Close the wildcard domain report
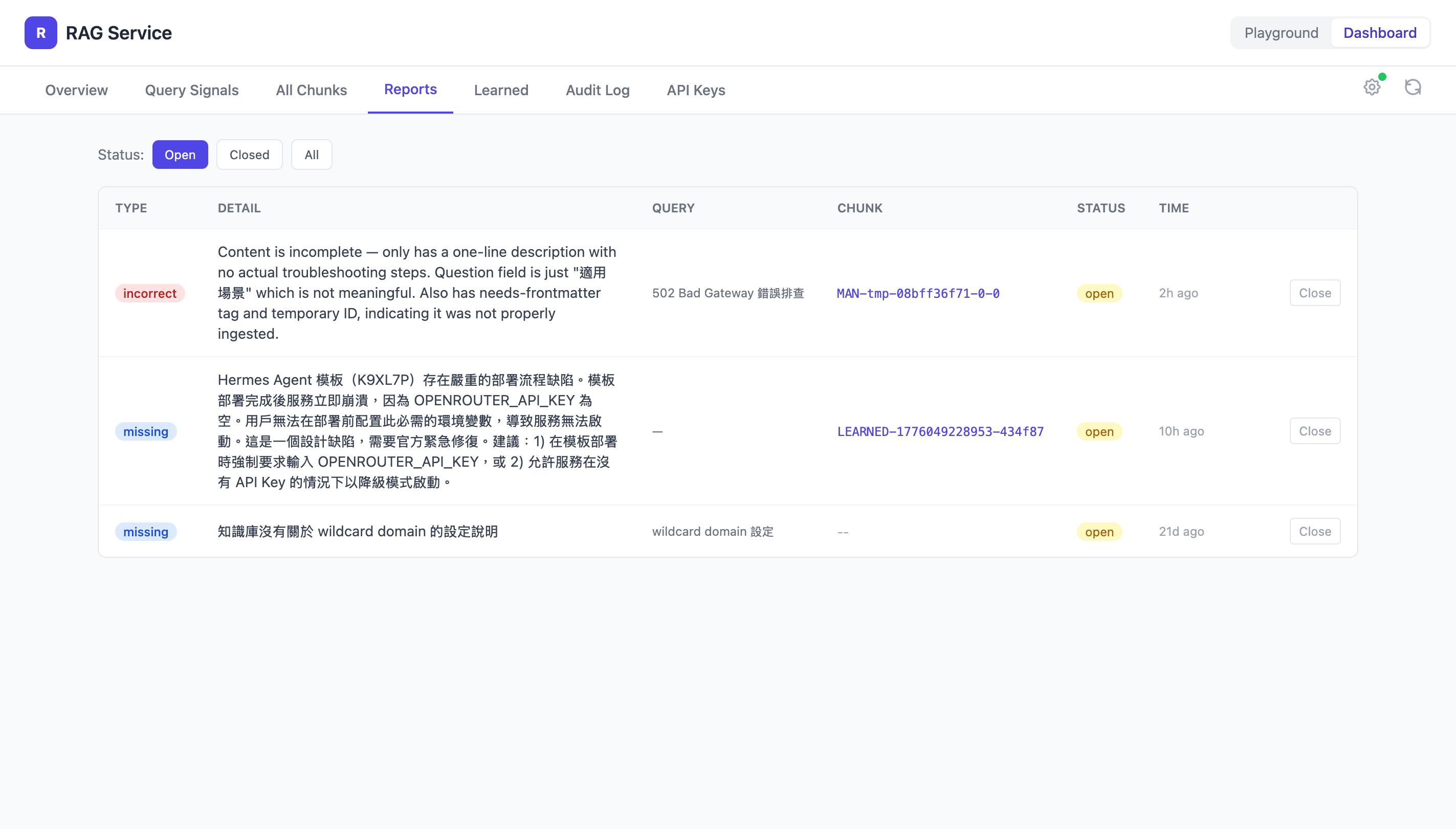The width and height of the screenshot is (1456, 829). tap(1314, 531)
